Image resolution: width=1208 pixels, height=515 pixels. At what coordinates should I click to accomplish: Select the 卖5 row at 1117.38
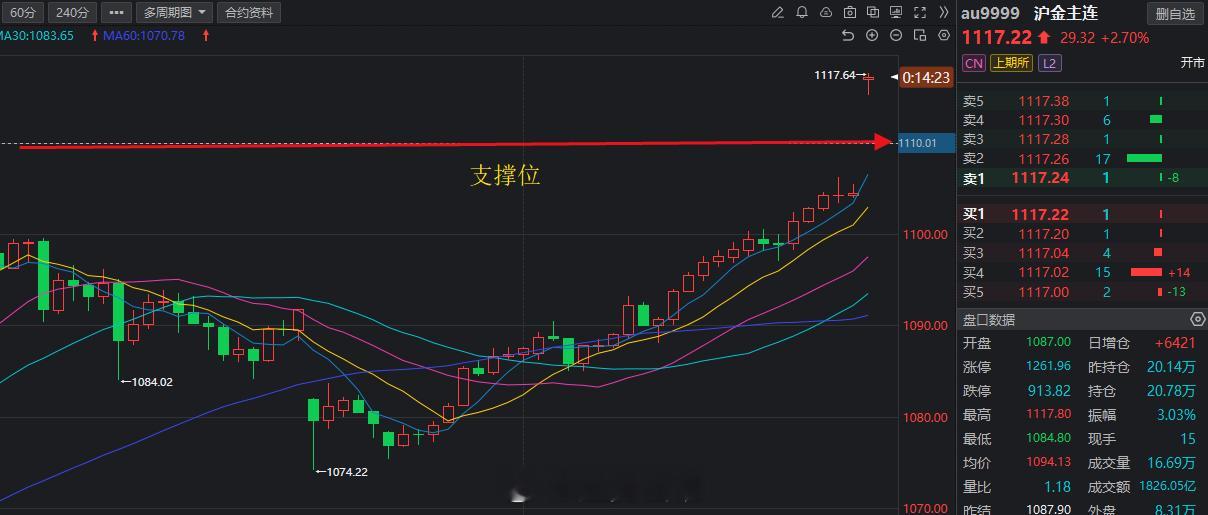[1084, 101]
